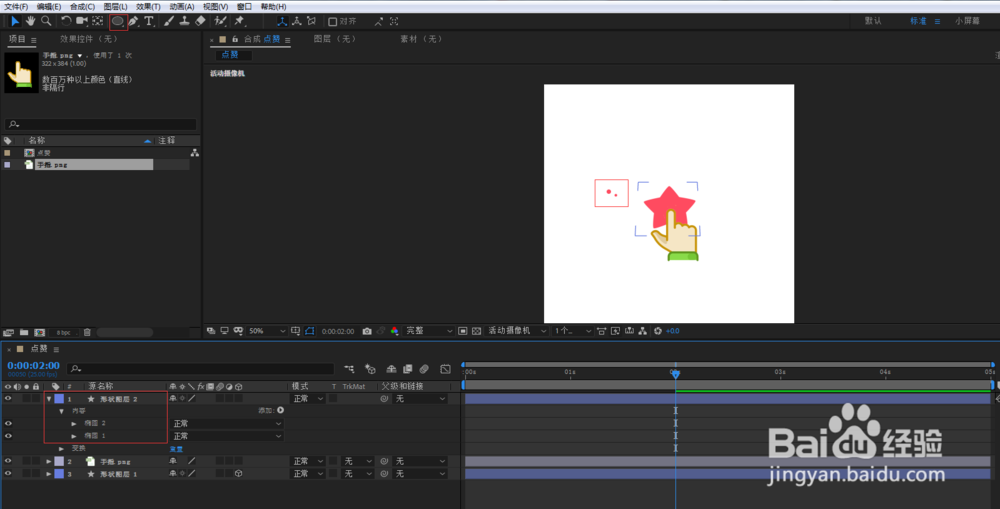
Task: Select the Ellipse shape tool
Action: point(118,21)
